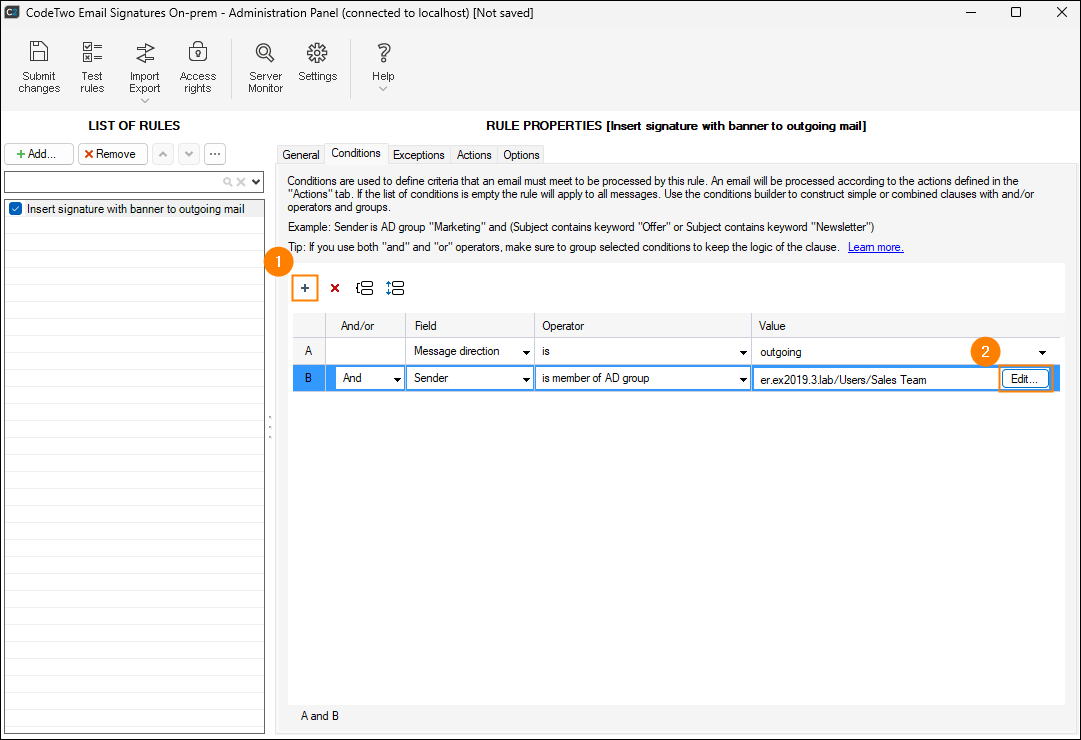Image resolution: width=1081 pixels, height=740 pixels.
Task: Add a new condition with plus icon
Action: pos(305,288)
